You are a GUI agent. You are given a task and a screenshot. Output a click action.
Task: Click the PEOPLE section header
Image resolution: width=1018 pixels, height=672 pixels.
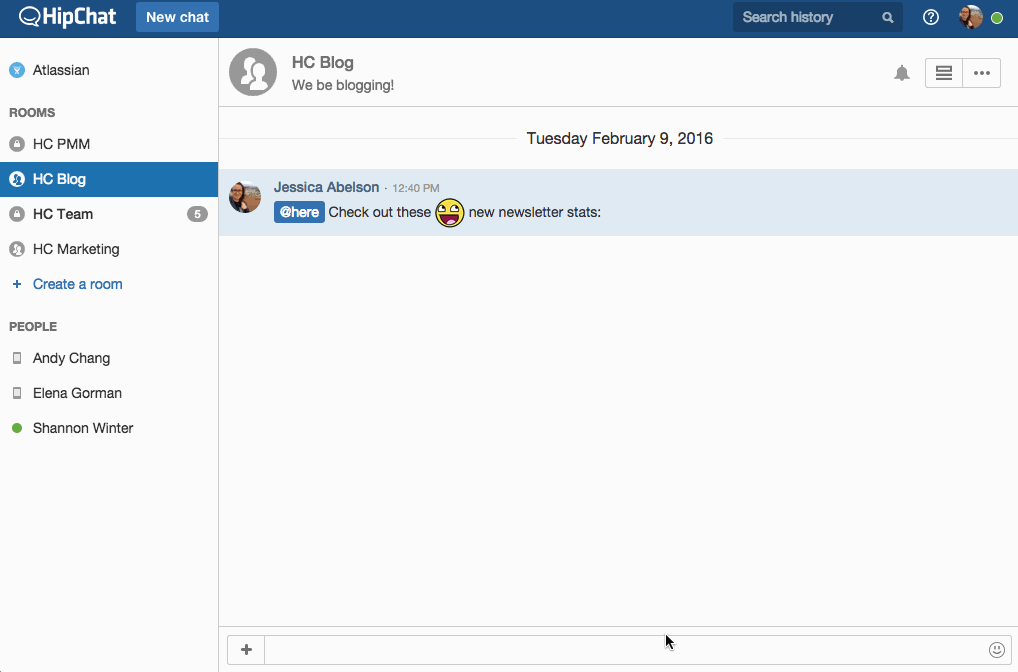pyautogui.click(x=33, y=327)
